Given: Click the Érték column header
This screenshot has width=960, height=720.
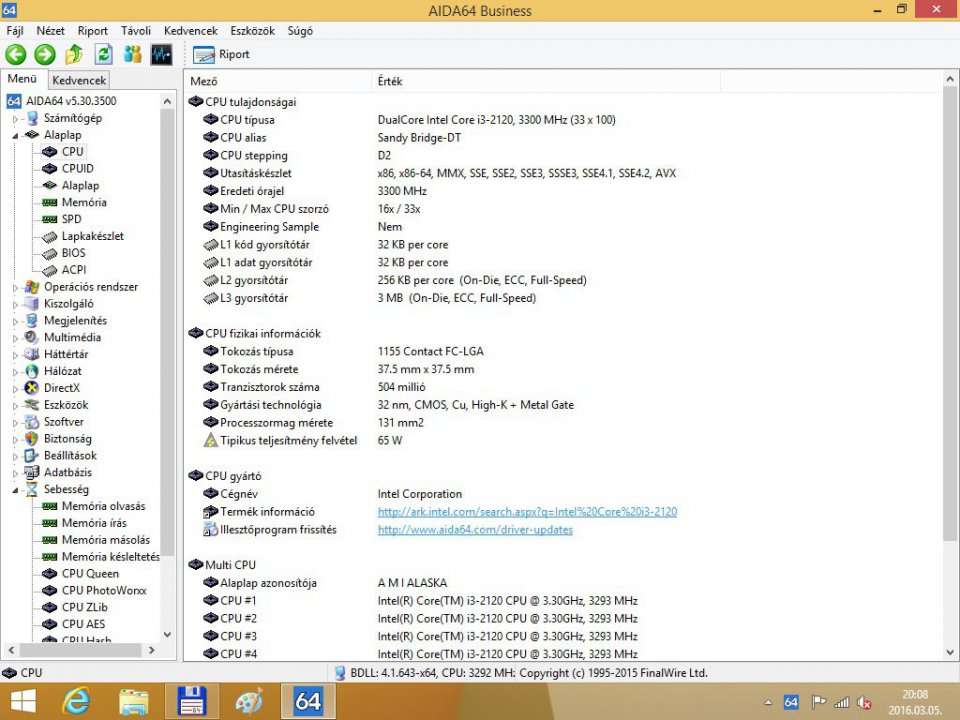Looking at the screenshot, I should 546,81.
